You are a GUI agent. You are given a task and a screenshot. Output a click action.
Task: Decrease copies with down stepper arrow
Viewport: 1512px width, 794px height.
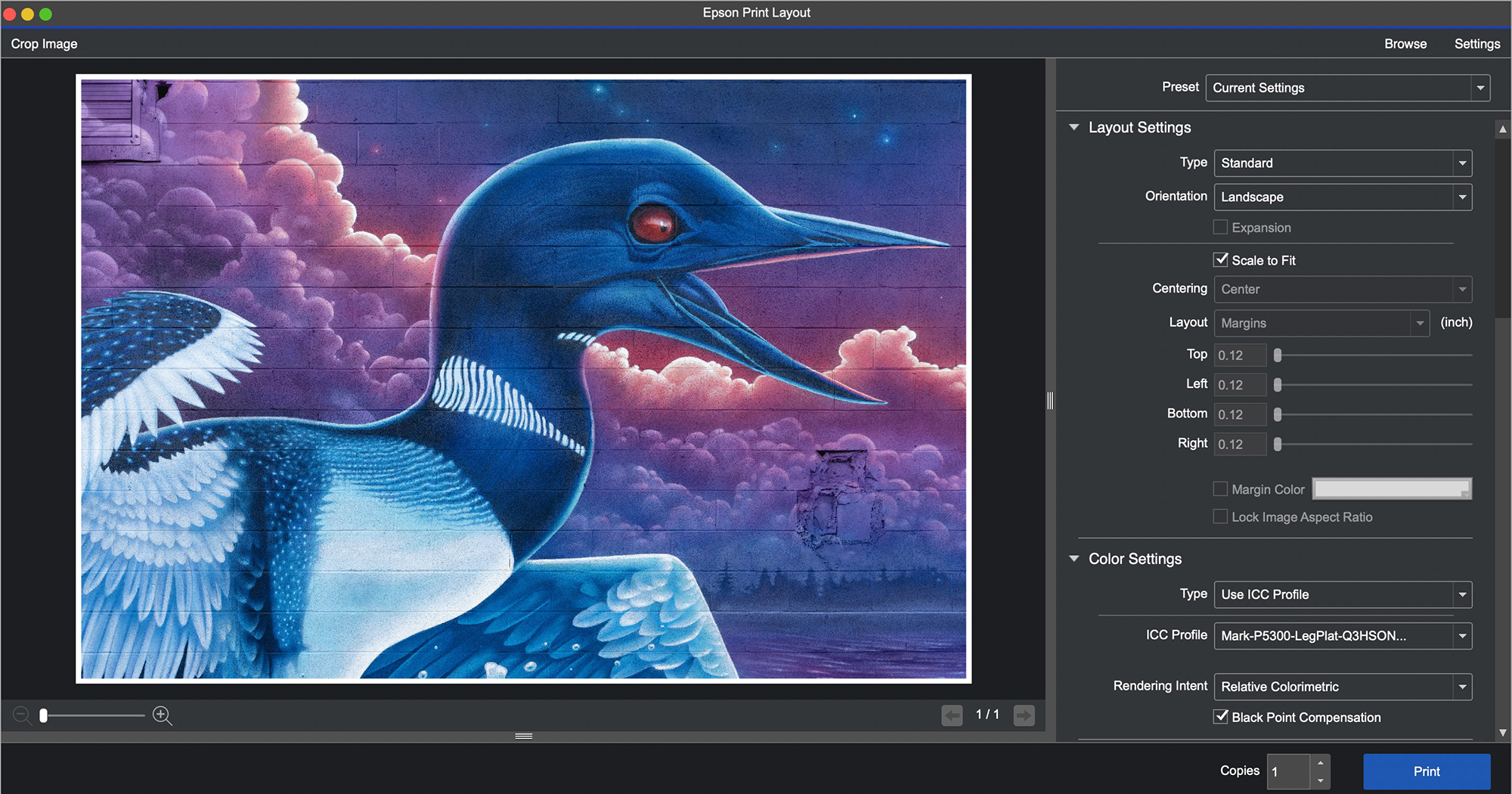(x=1321, y=780)
